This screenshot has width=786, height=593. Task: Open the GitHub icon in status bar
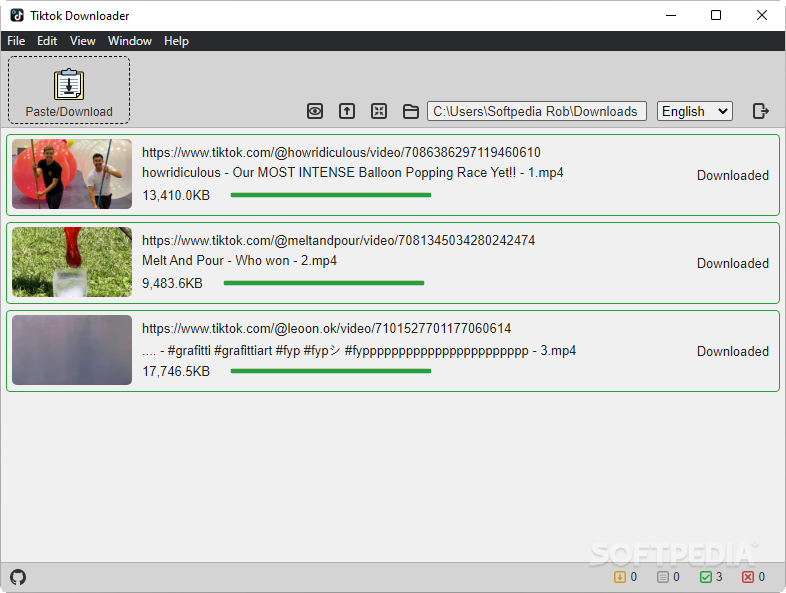pyautogui.click(x=18, y=577)
